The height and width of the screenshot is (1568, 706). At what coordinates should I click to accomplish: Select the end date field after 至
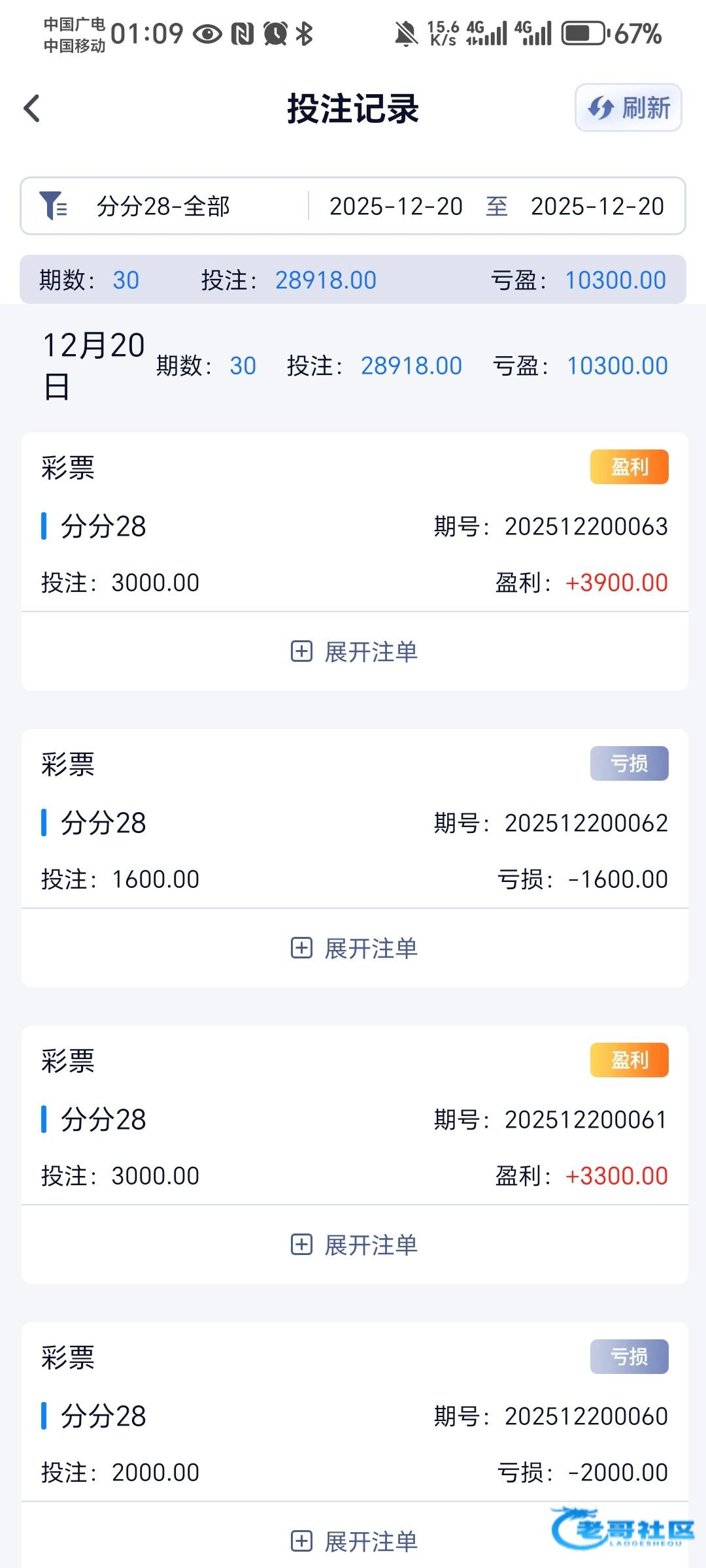[x=597, y=206]
